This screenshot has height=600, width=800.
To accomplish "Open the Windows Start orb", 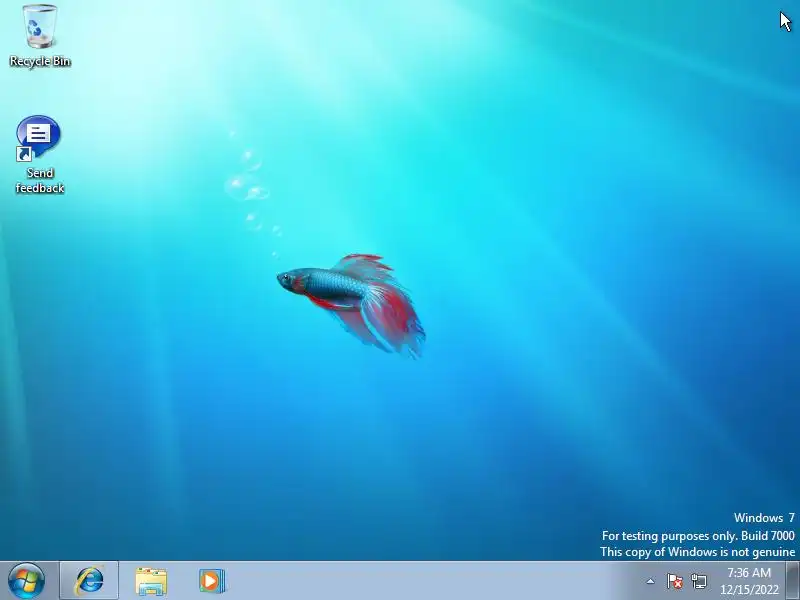I will tap(26, 581).
